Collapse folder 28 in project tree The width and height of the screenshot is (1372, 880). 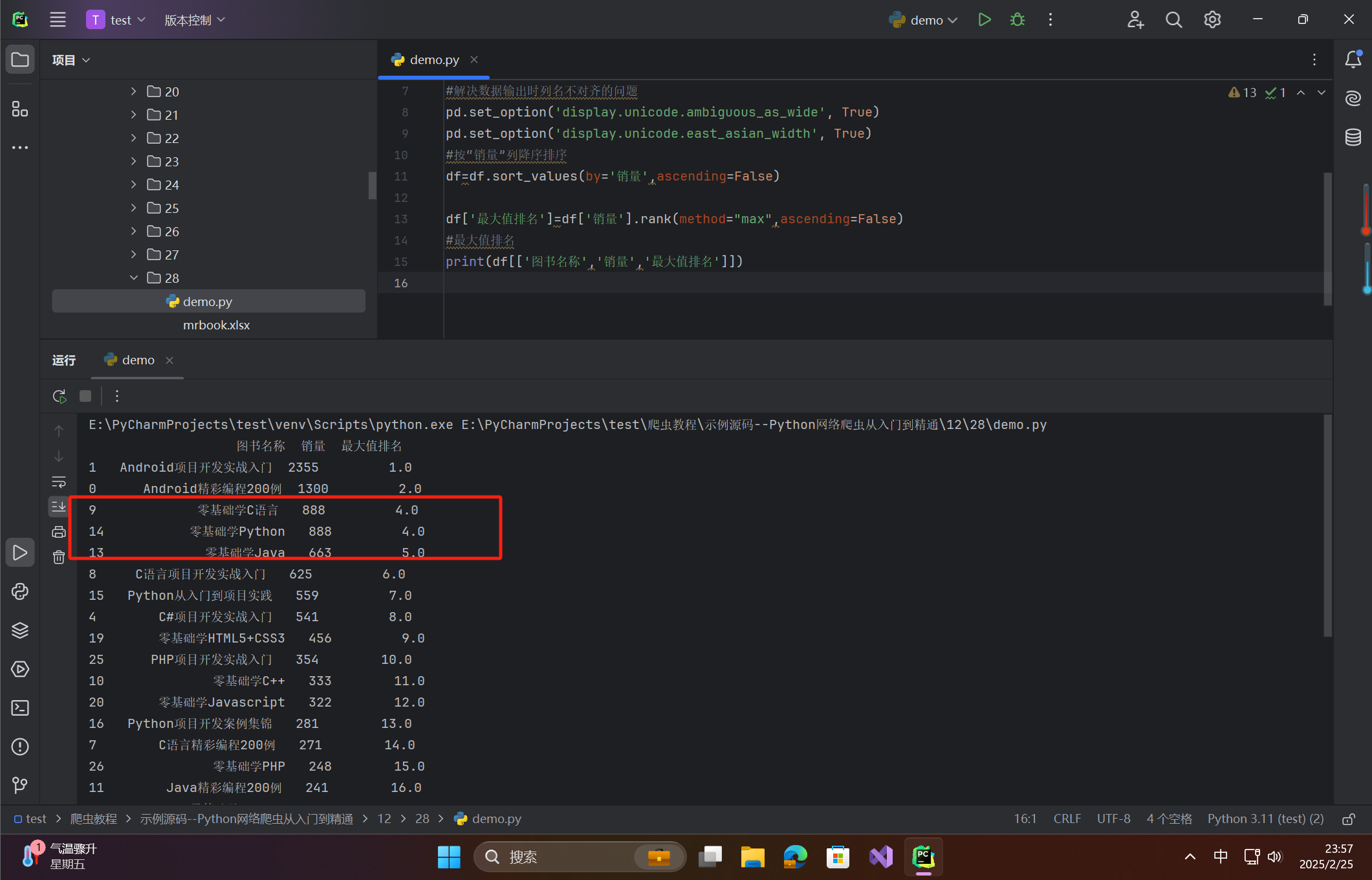click(134, 278)
